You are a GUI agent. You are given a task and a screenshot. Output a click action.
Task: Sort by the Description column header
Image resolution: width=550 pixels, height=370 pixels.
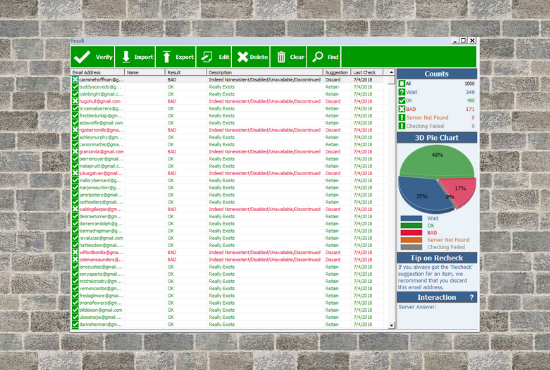[264, 72]
